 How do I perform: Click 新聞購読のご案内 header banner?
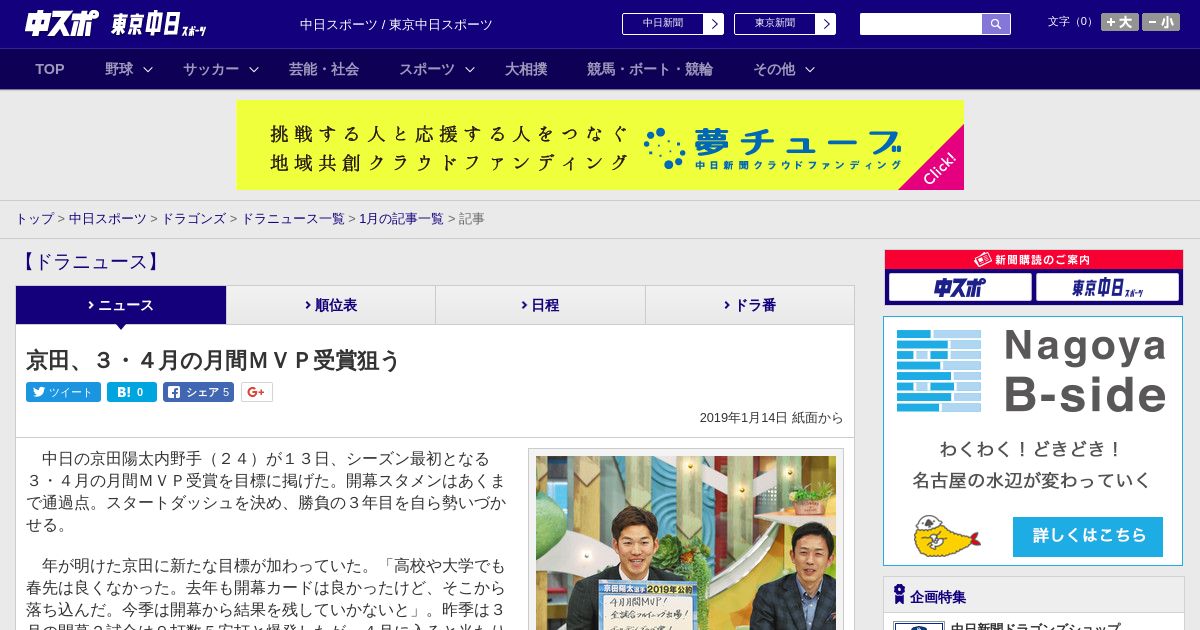(1034, 260)
